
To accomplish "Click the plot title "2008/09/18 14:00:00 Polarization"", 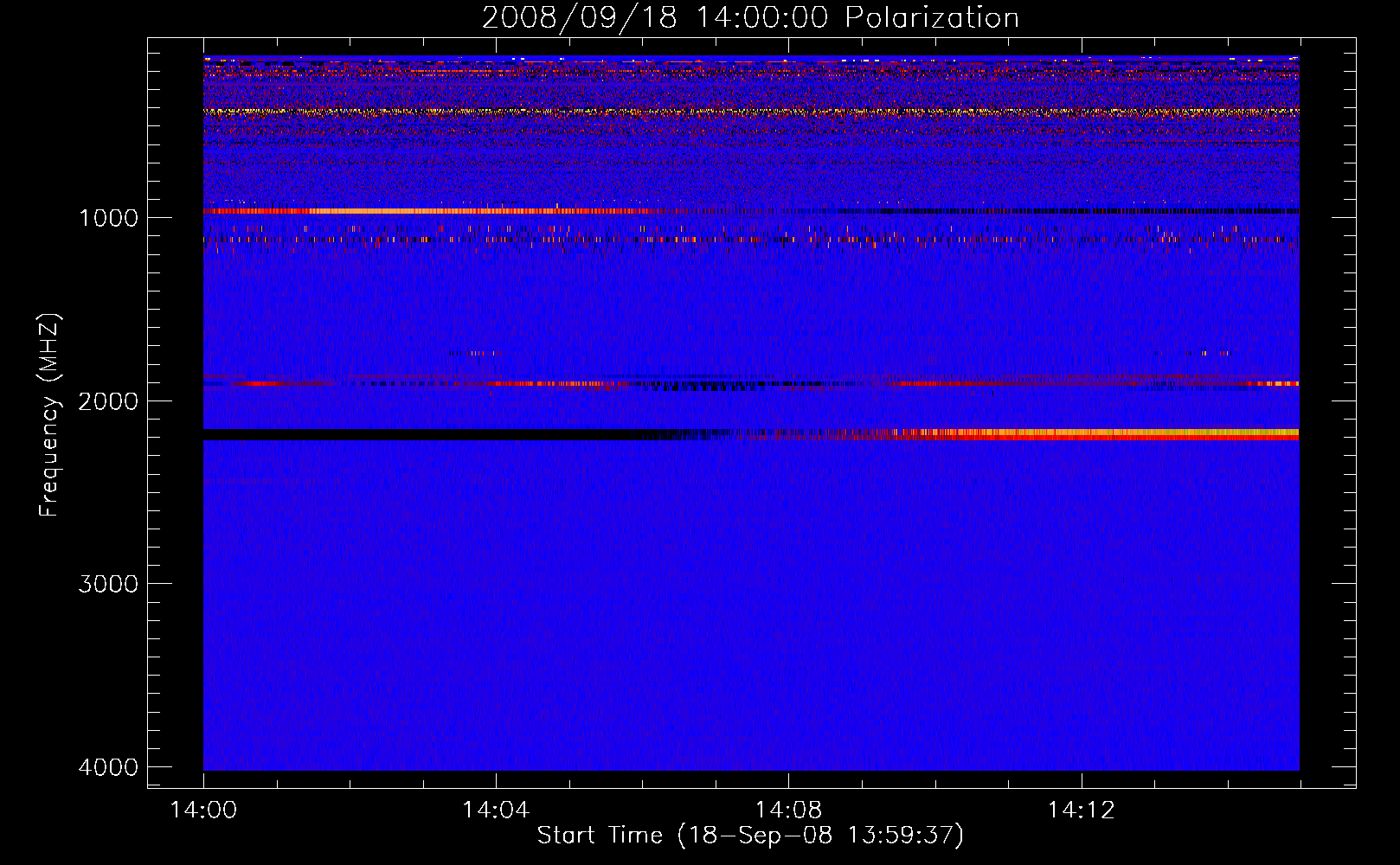I will [x=750, y=17].
